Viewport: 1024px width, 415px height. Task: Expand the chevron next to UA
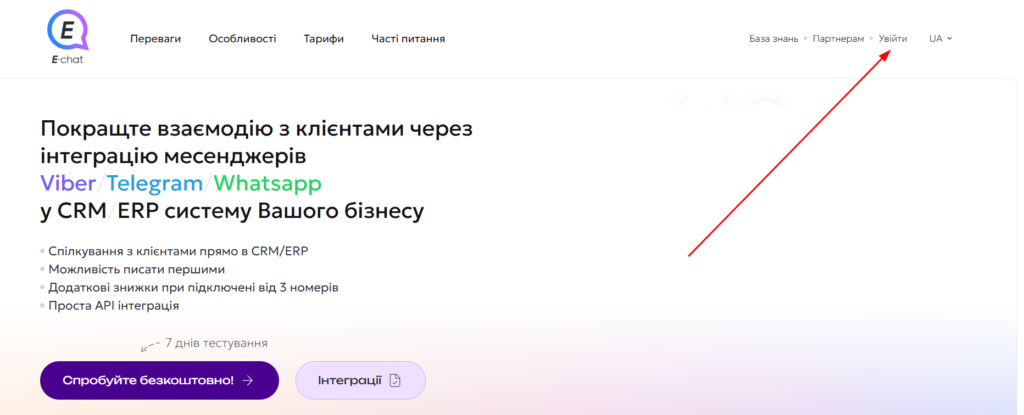click(949, 39)
